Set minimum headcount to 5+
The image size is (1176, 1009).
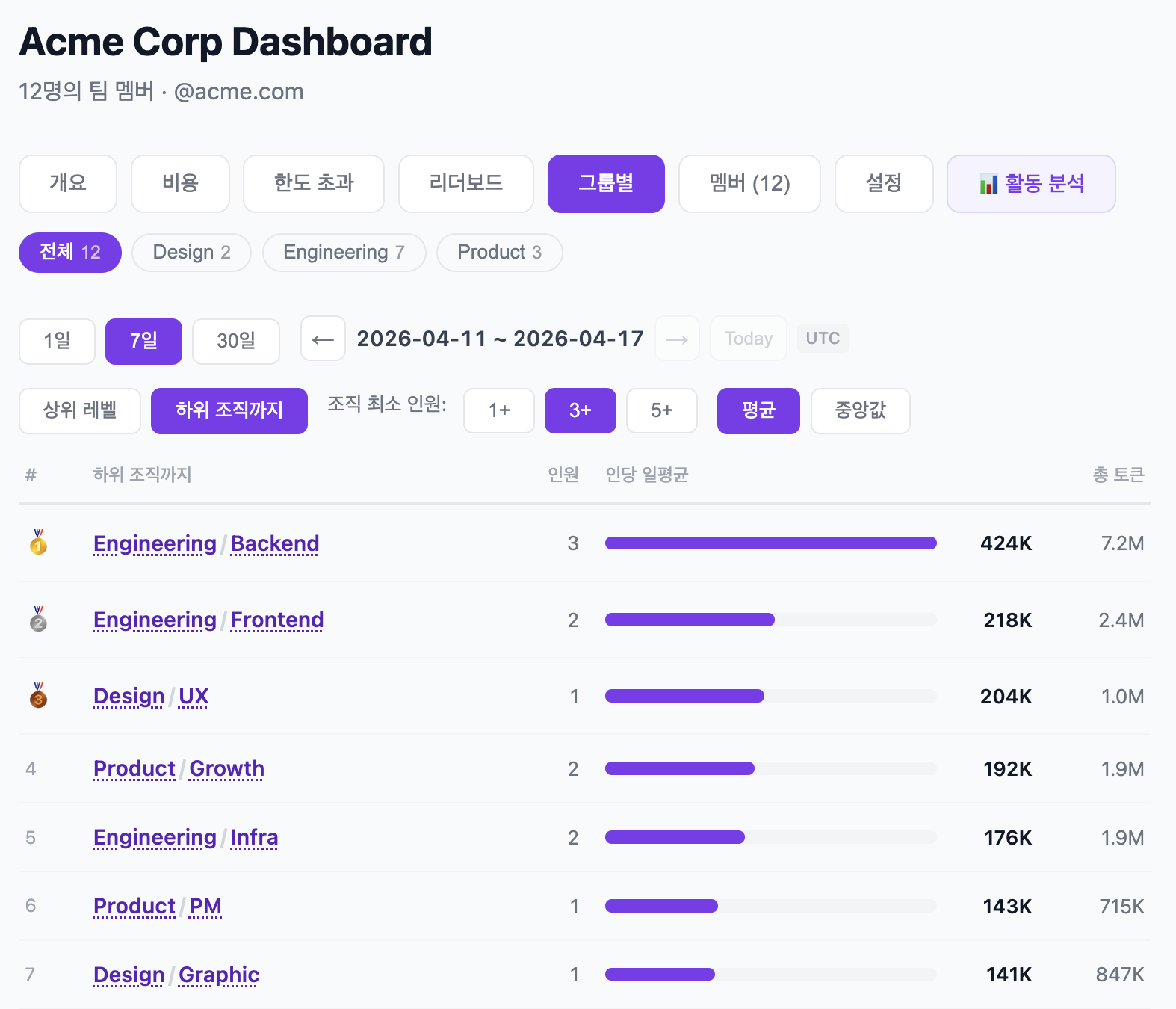[x=661, y=410]
